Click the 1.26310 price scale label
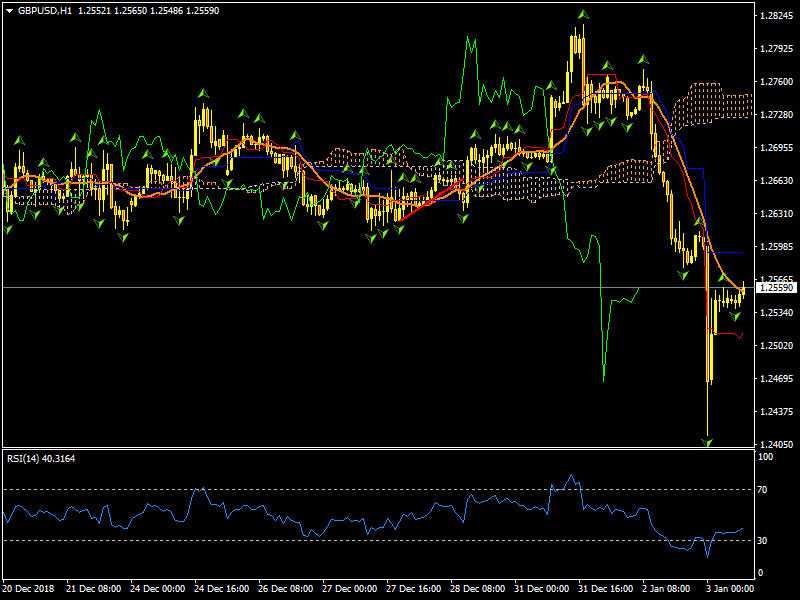 coord(776,214)
